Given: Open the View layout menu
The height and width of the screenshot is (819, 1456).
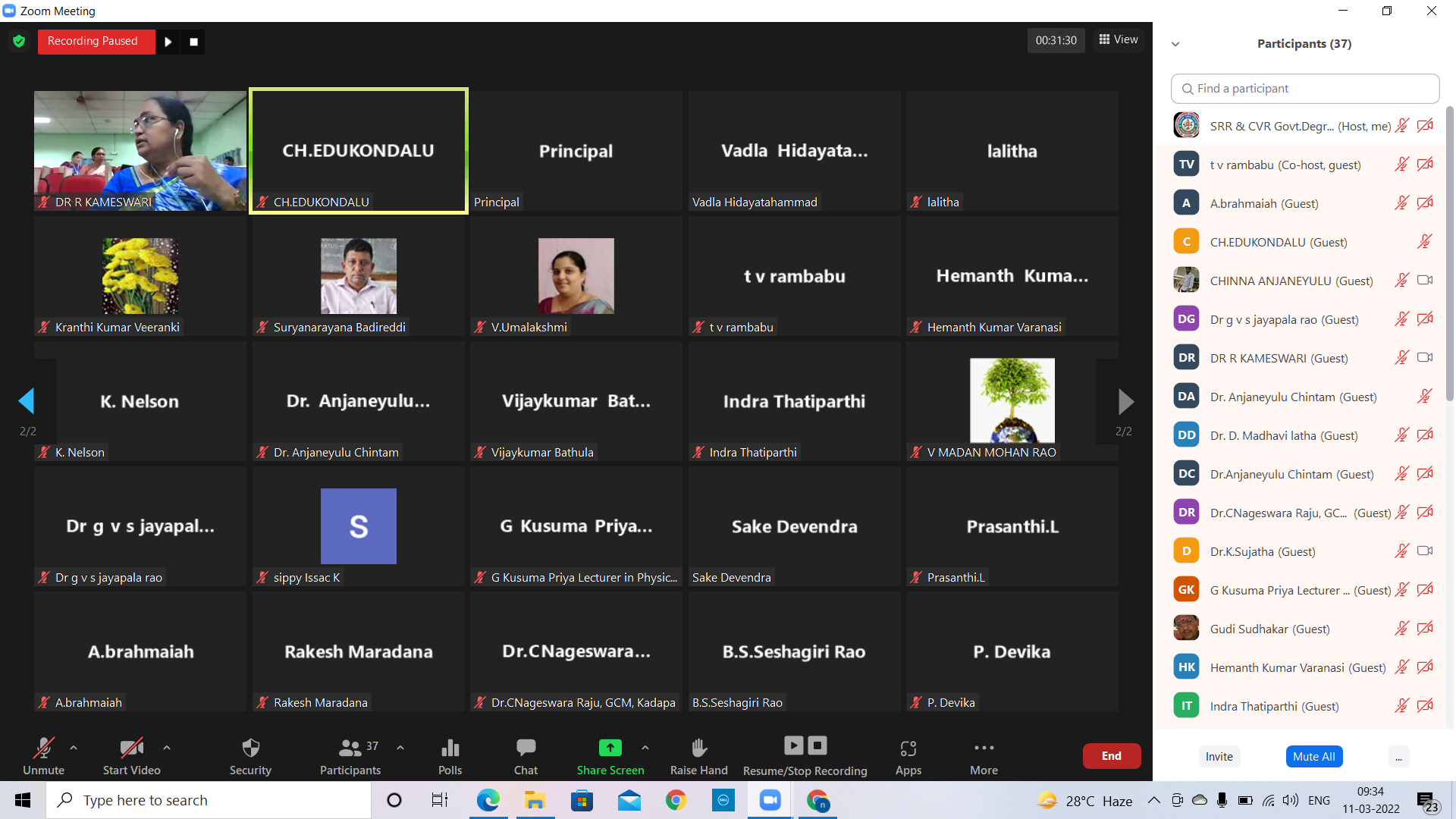Looking at the screenshot, I should 1119,39.
